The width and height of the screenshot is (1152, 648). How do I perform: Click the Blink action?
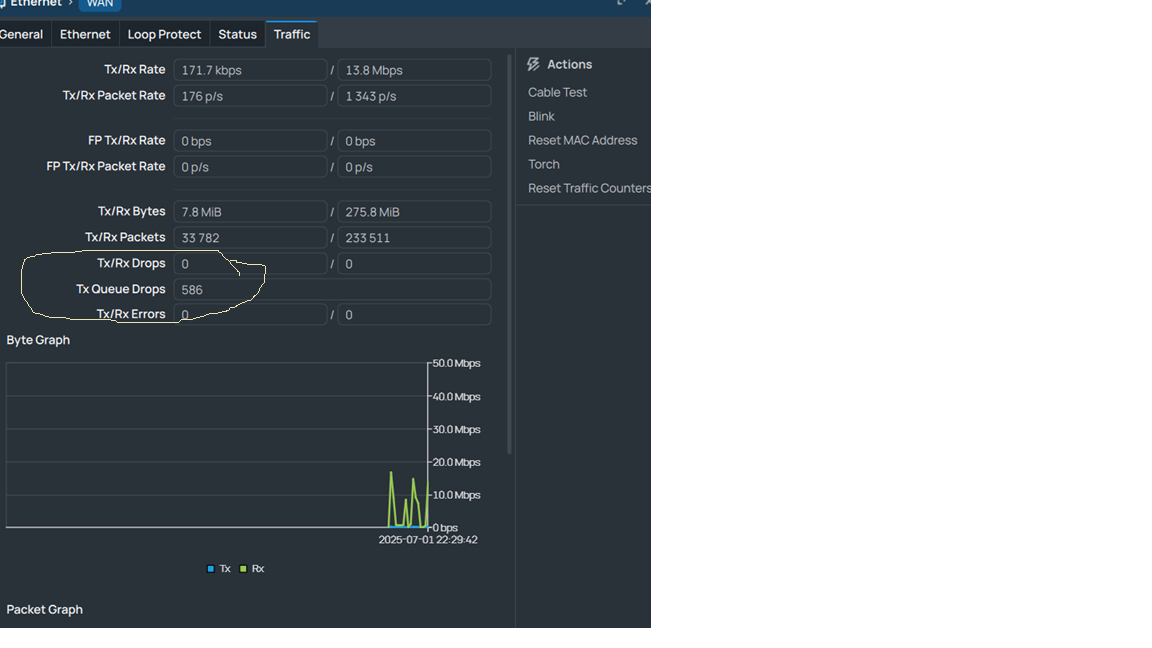[x=541, y=117]
